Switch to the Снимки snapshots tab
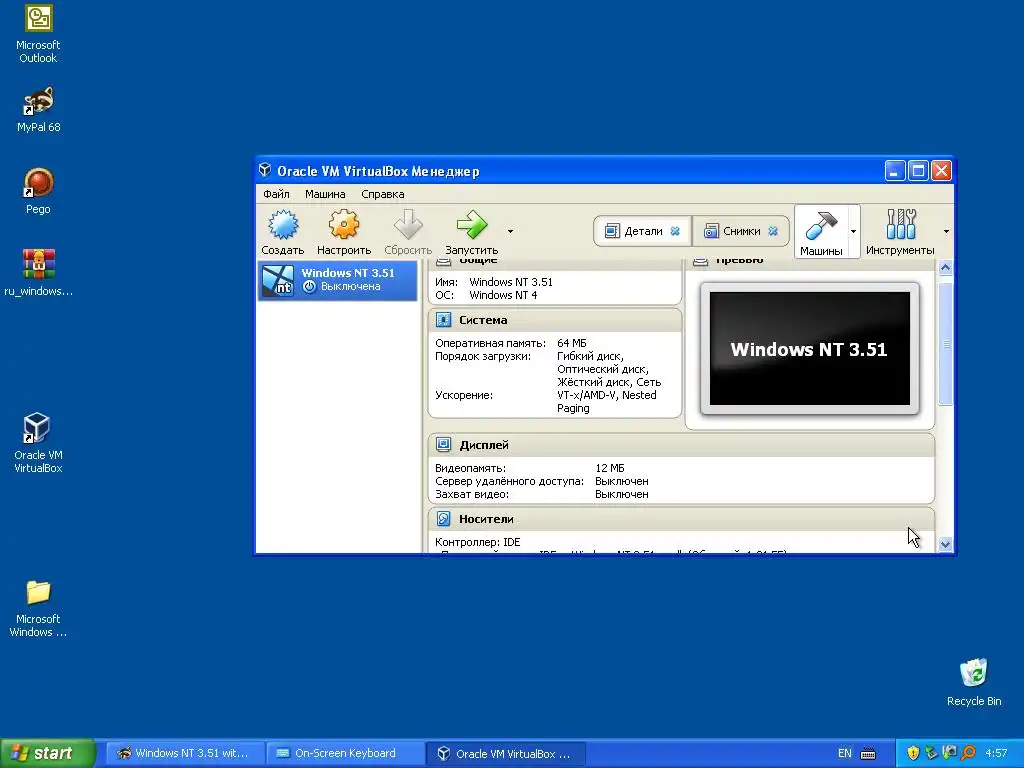1024x768 pixels. pos(741,231)
